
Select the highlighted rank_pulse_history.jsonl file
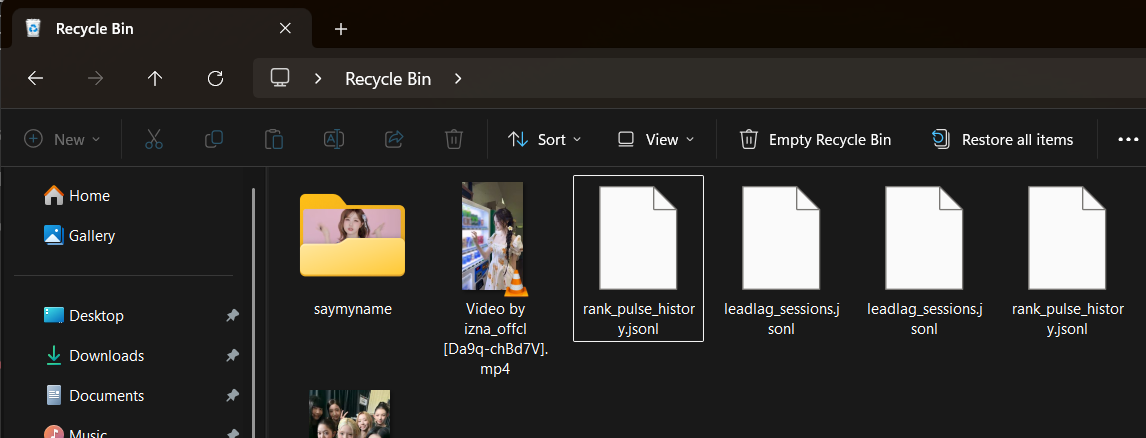(639, 258)
